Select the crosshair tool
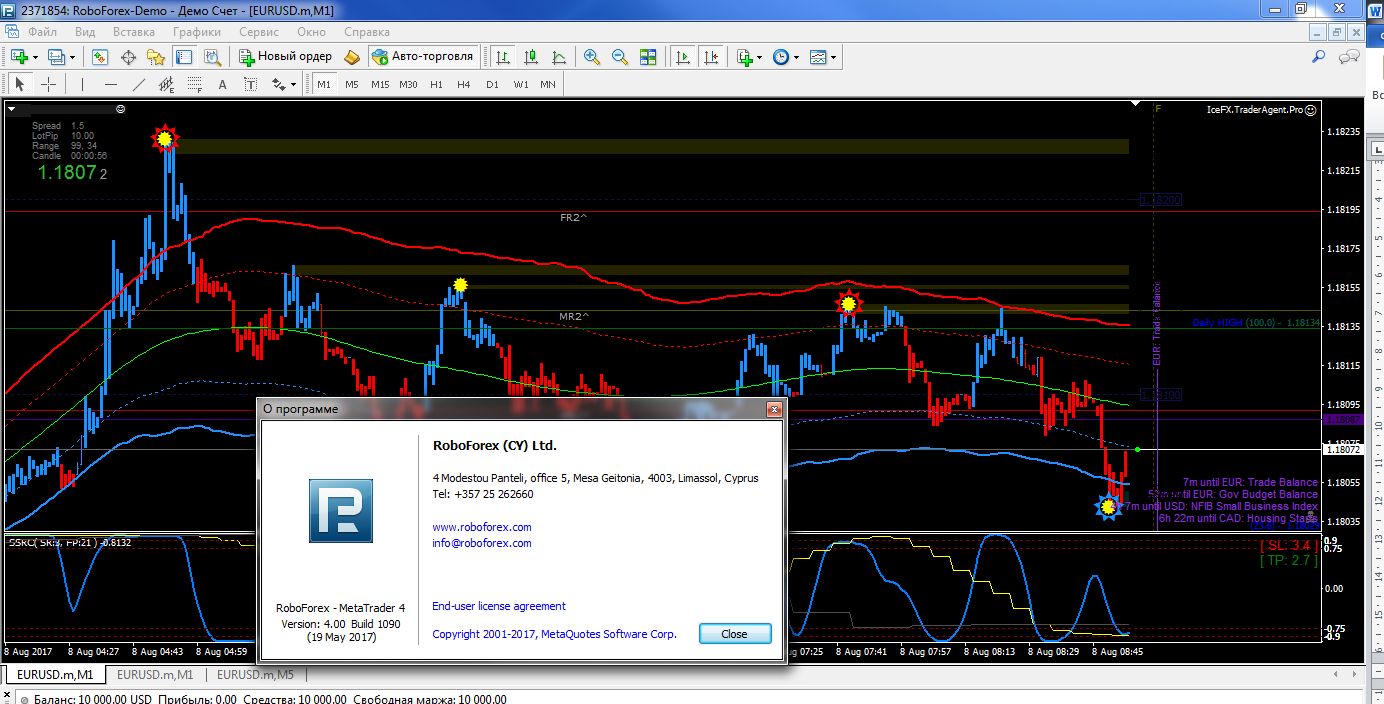Screen dimensions: 1384x704 [47, 85]
